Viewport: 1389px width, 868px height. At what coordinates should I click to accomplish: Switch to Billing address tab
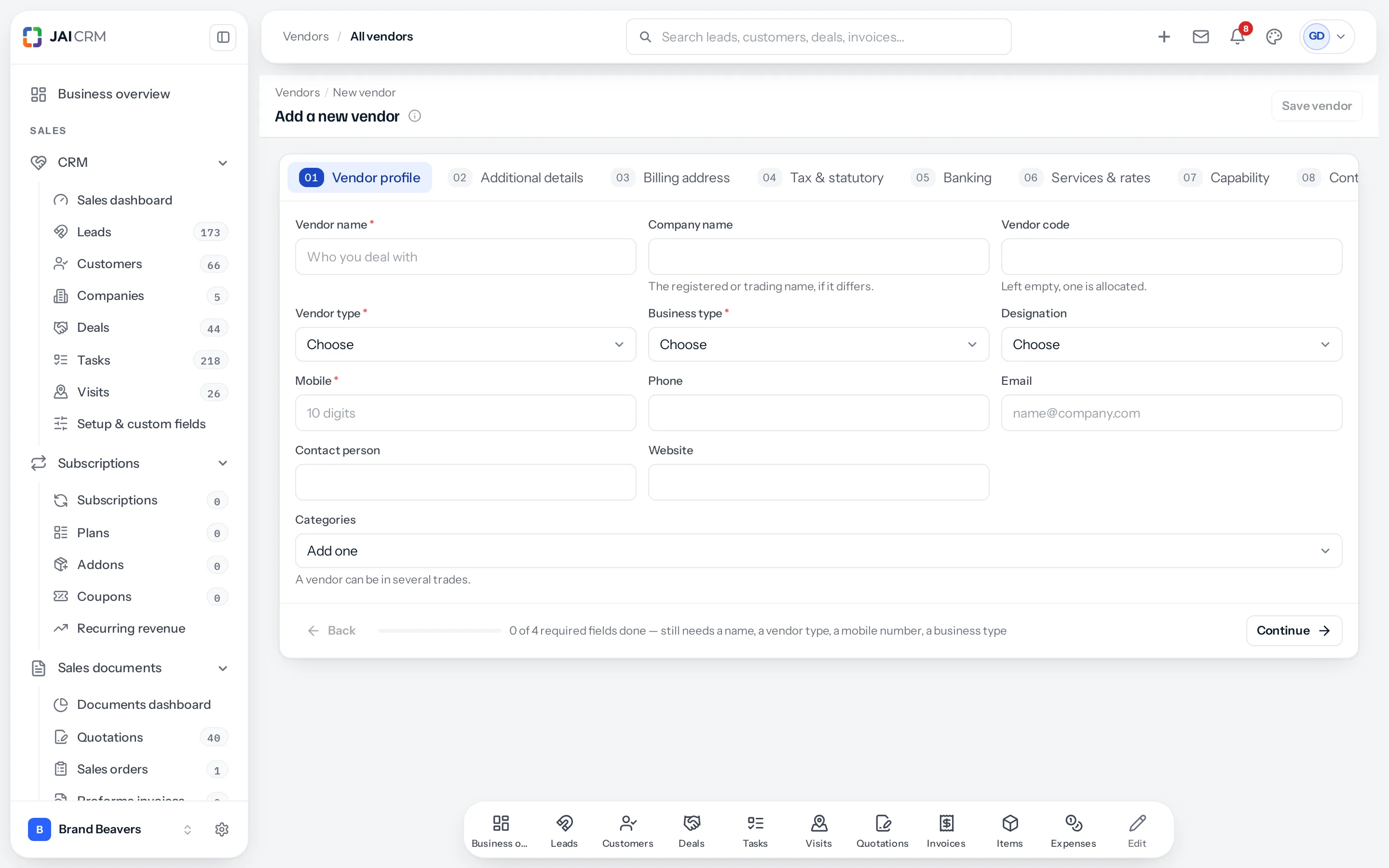point(670,177)
